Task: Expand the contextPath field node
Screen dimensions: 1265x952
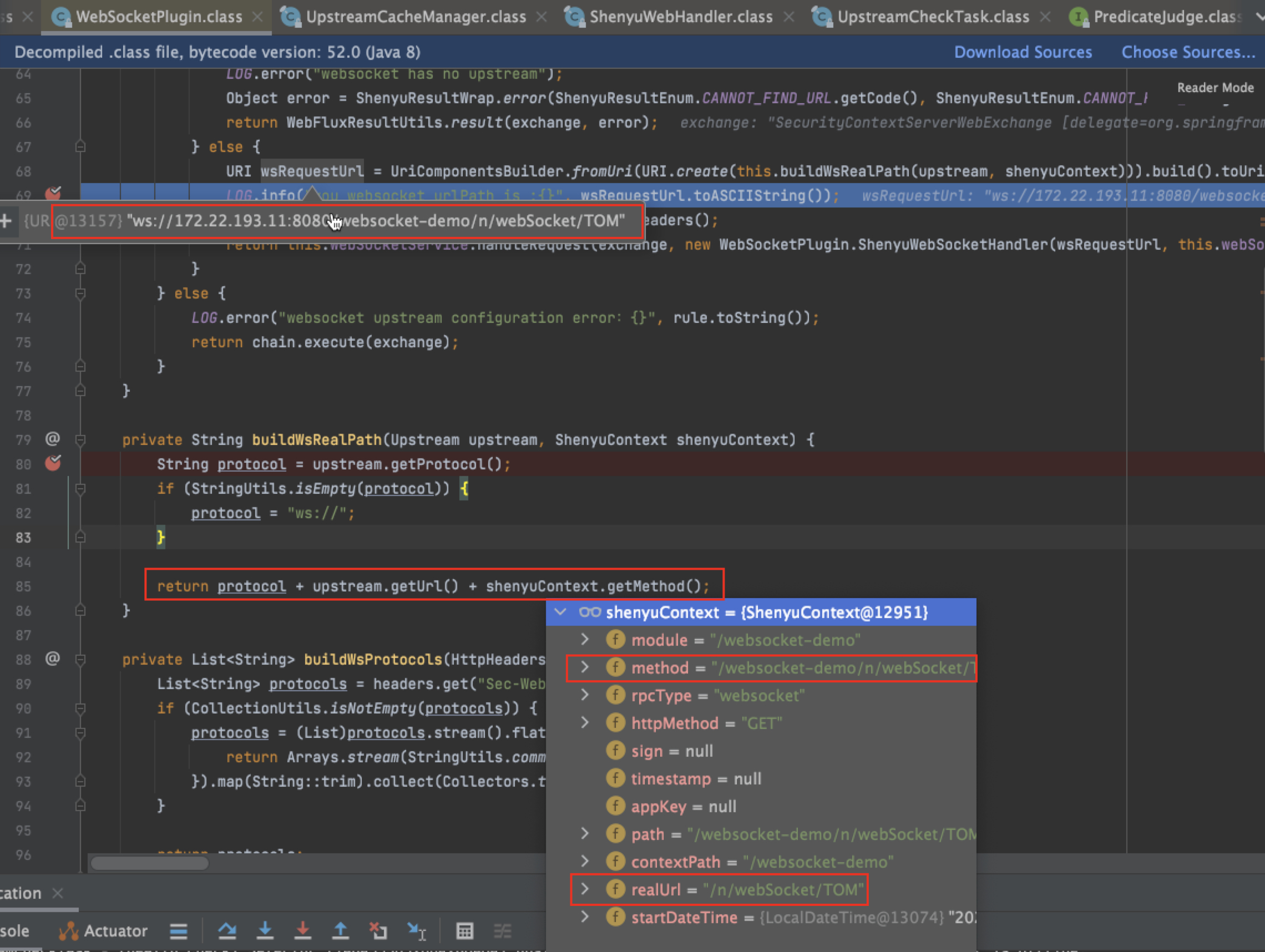Action: pos(584,862)
